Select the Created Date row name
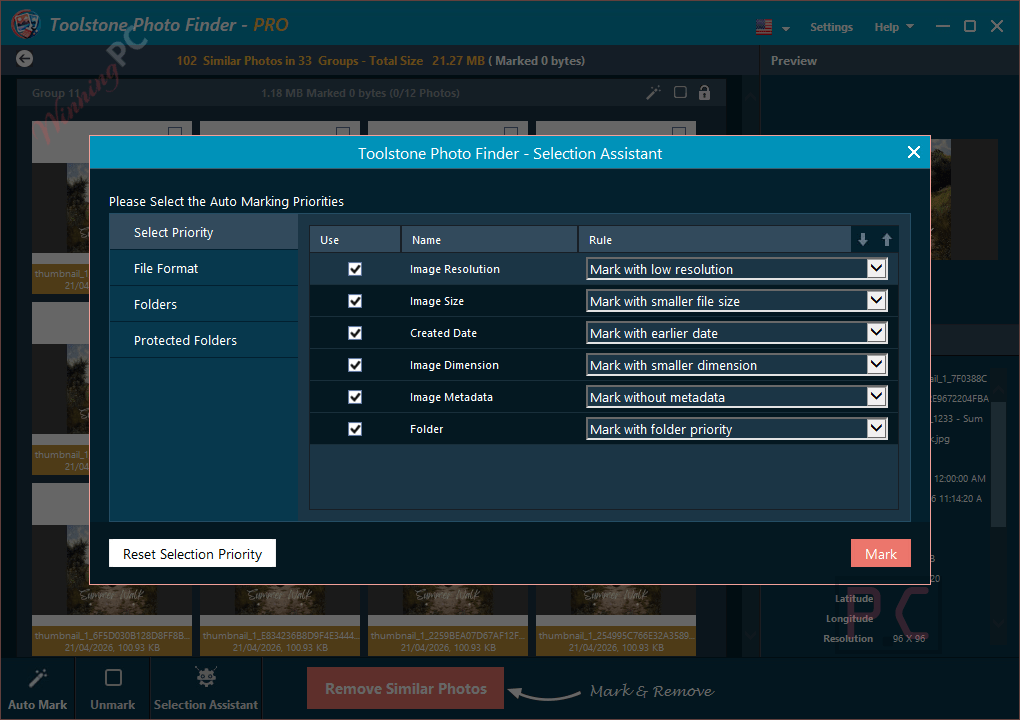1020x720 pixels. (443, 333)
